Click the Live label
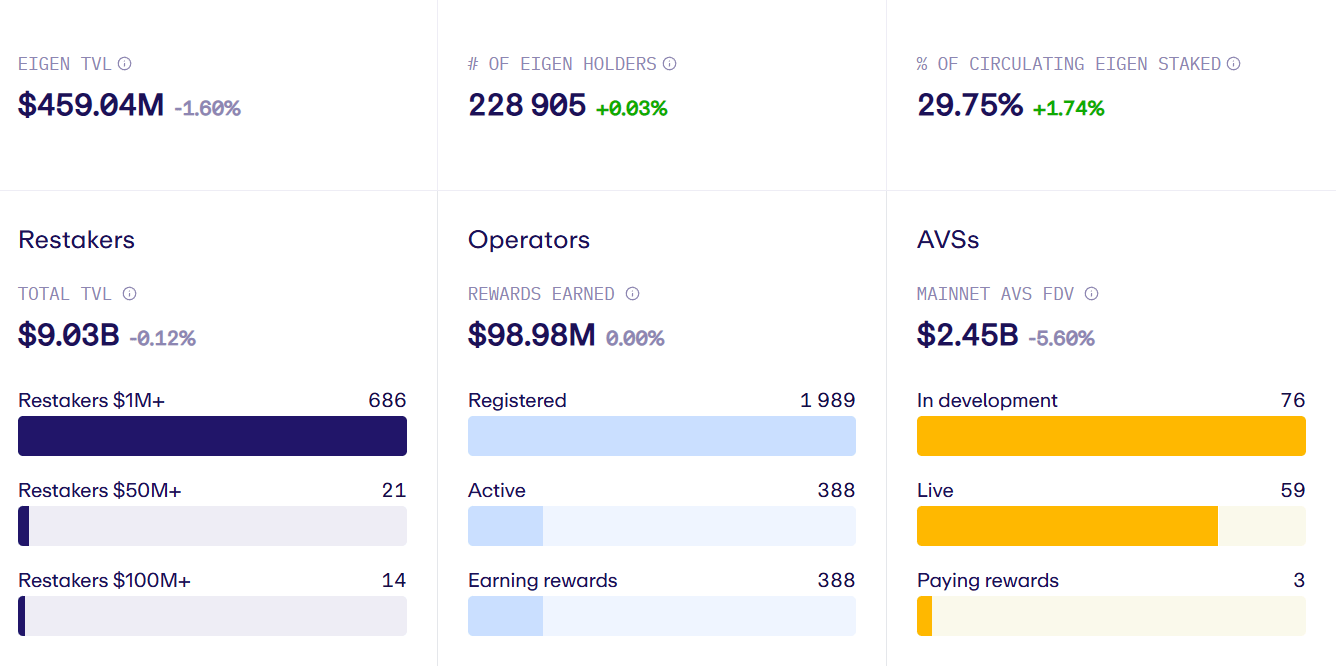The height and width of the screenshot is (666, 1336). click(x=935, y=491)
